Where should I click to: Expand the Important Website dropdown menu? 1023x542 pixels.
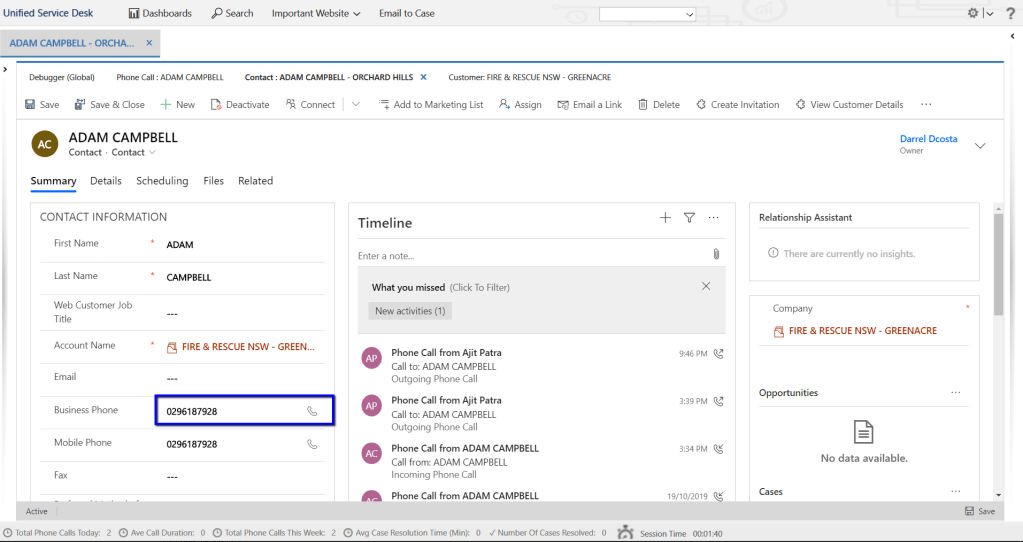tap(316, 13)
